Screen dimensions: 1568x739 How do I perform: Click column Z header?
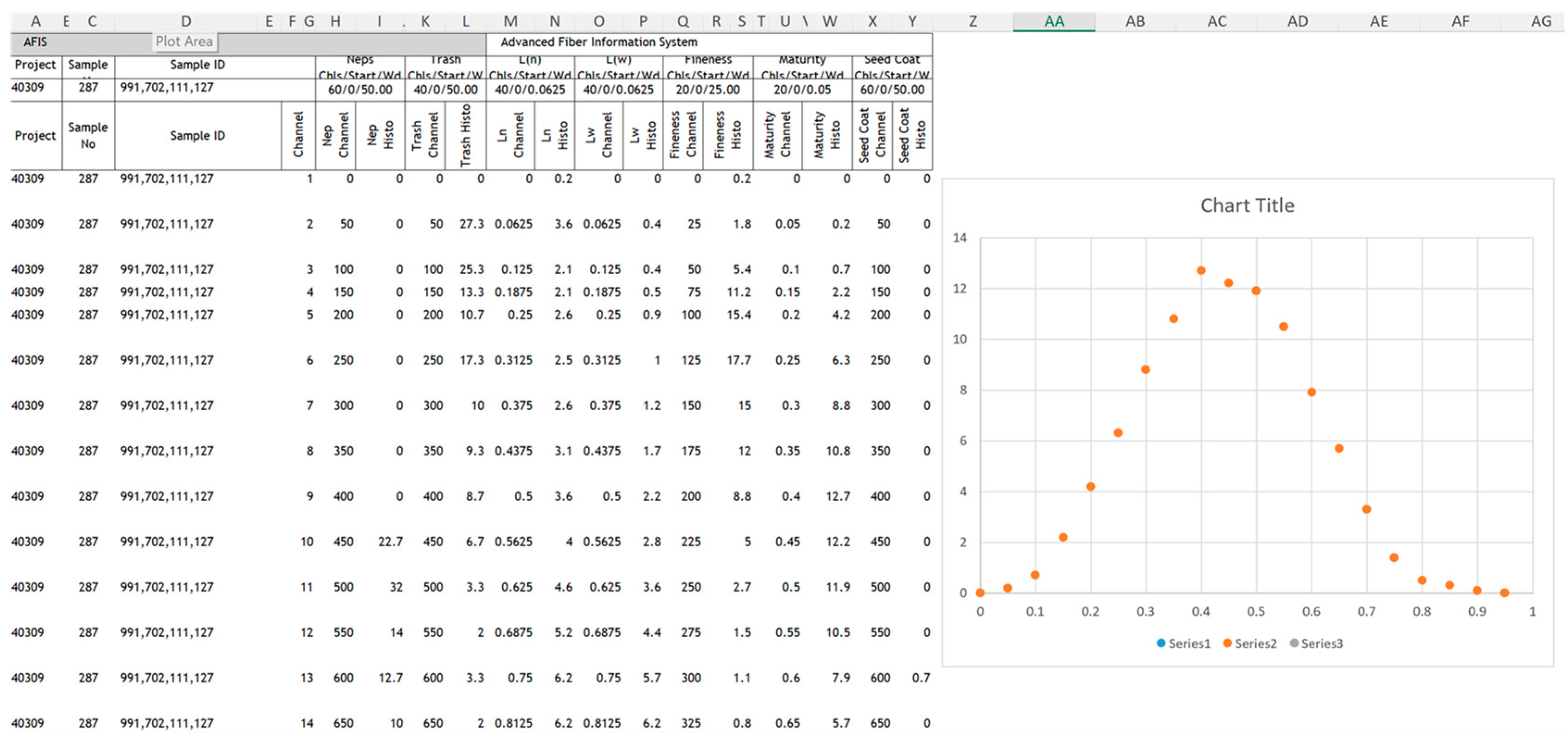pyautogui.click(x=973, y=21)
